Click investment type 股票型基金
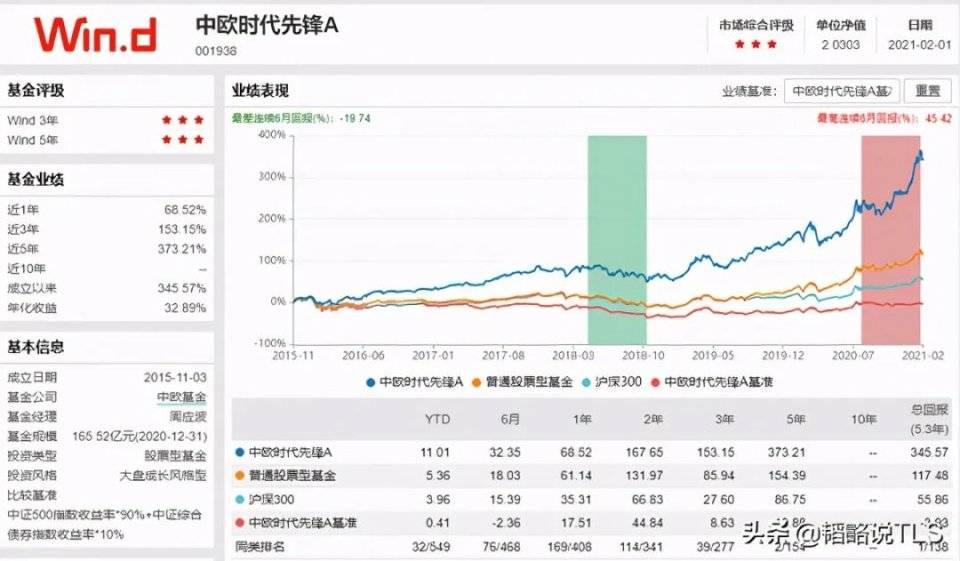 pyautogui.click(x=176, y=456)
